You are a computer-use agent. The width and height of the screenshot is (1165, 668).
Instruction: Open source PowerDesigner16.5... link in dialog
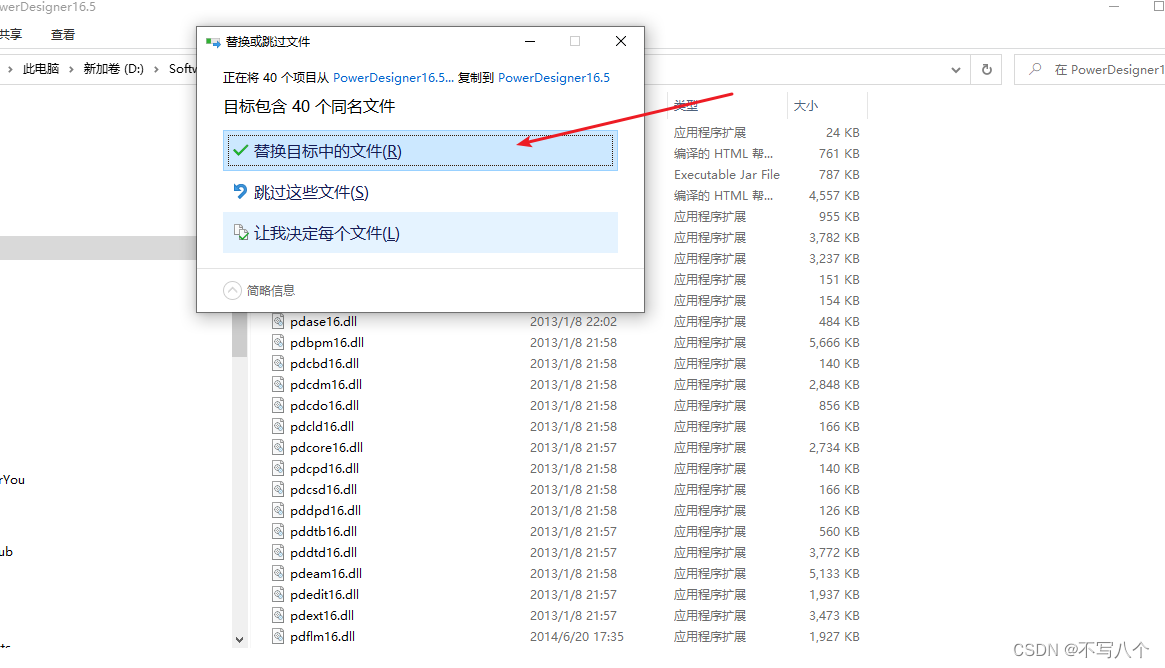pyautogui.click(x=393, y=77)
